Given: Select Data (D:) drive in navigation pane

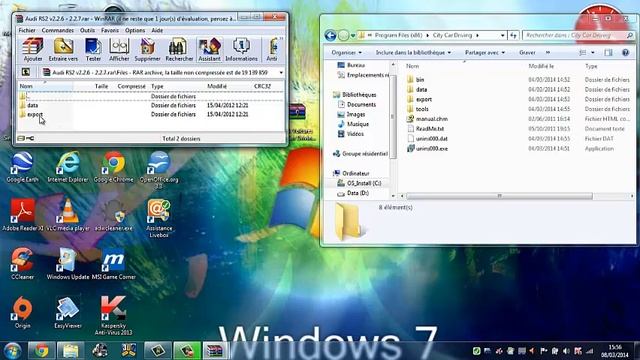Looking at the screenshot, I should (353, 193).
